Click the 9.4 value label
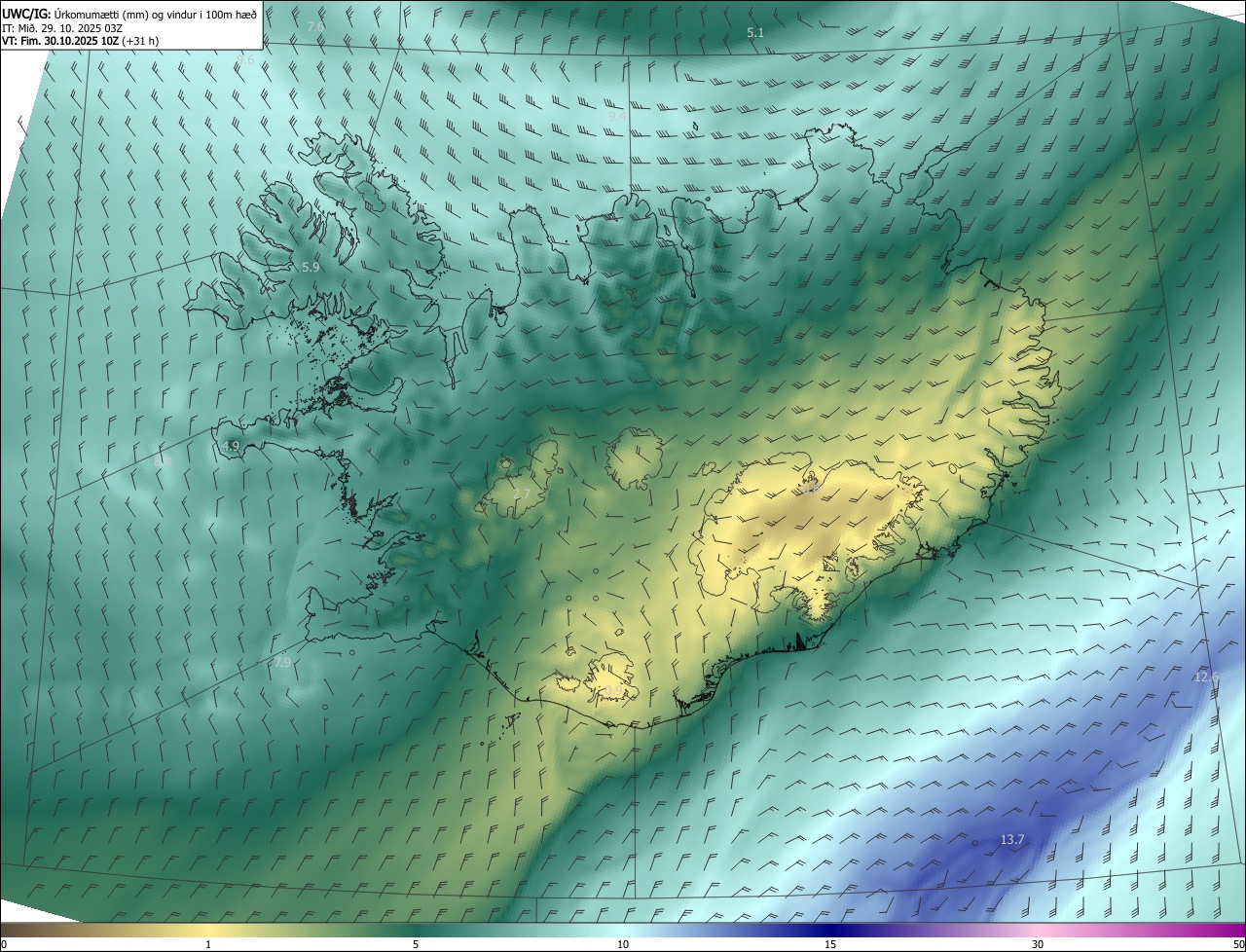Image resolution: width=1246 pixels, height=952 pixels. click(x=617, y=116)
